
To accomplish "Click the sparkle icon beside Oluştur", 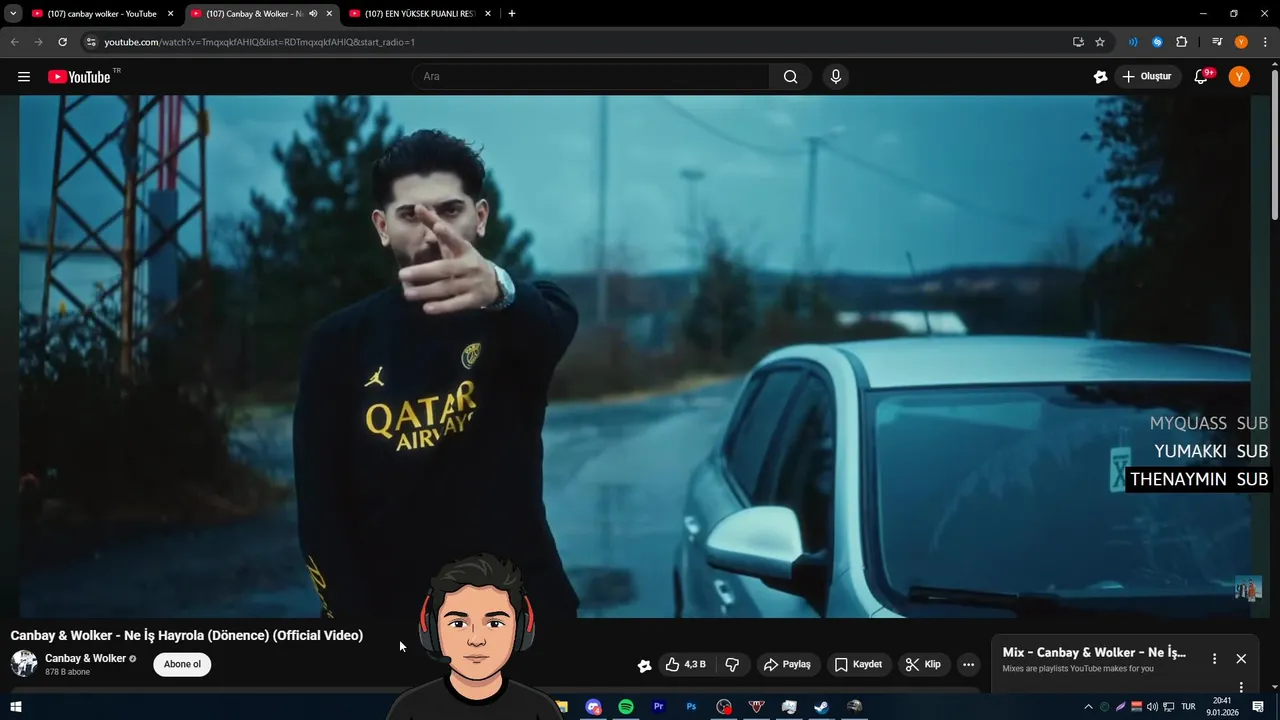I will [1100, 77].
